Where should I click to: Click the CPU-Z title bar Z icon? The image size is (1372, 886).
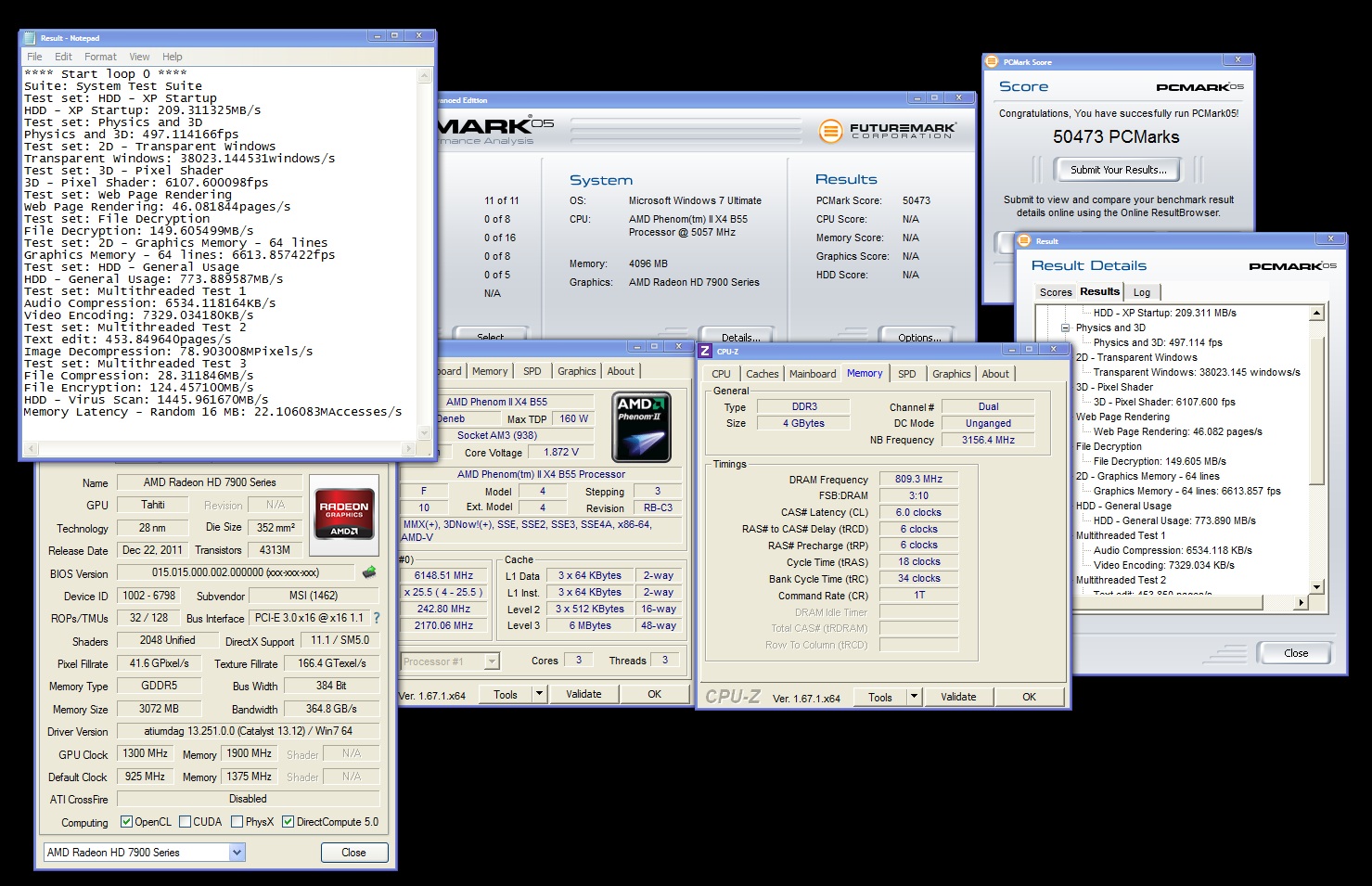click(x=705, y=351)
